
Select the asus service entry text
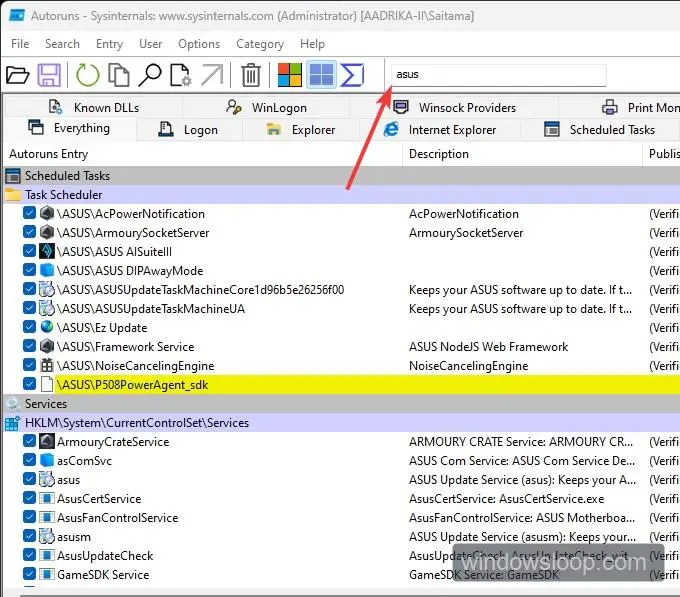69,480
